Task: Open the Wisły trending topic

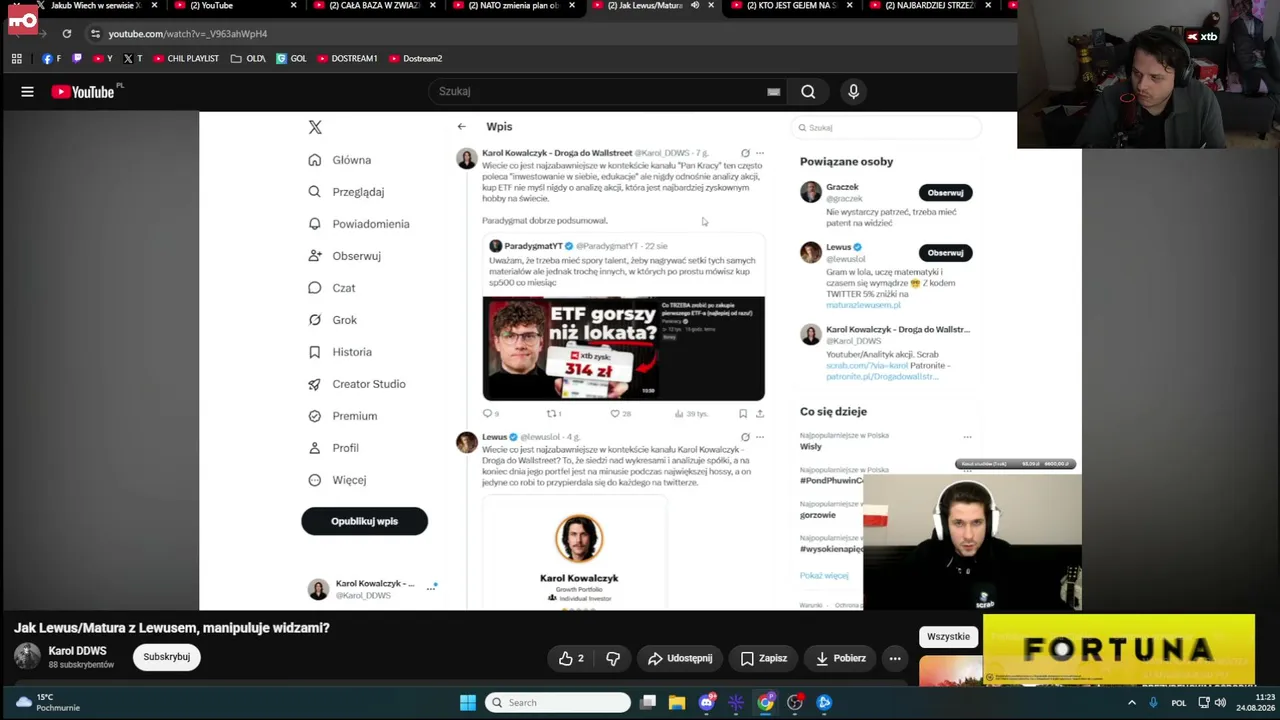Action: [811, 447]
